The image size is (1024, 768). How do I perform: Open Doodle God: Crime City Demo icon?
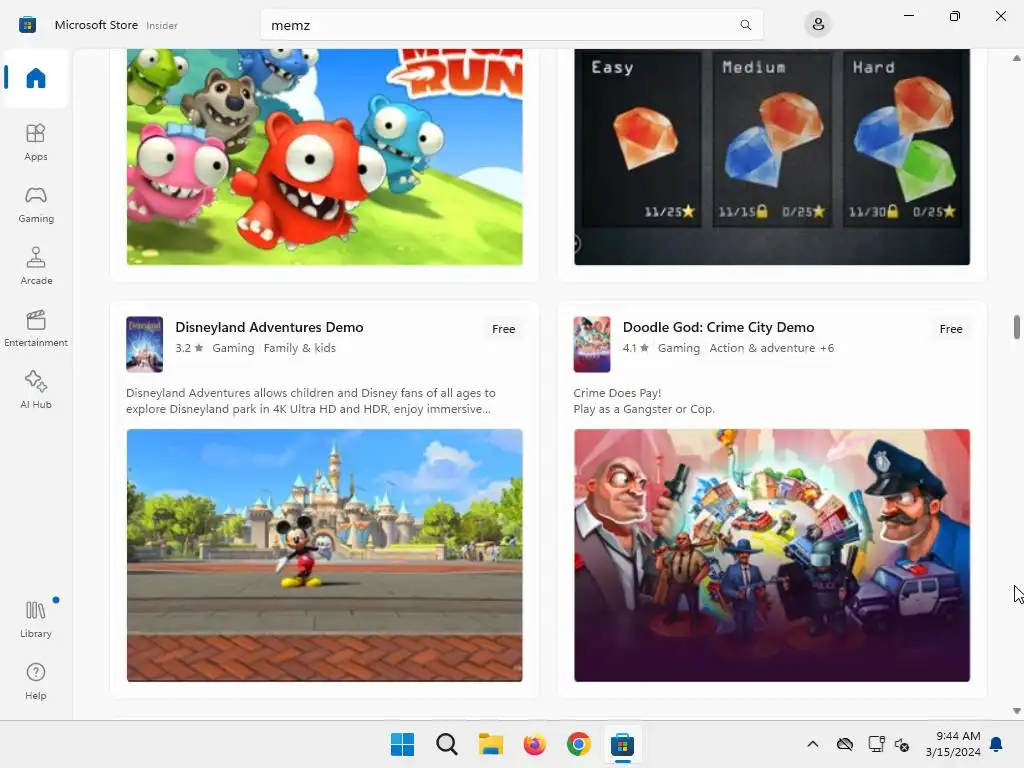[x=592, y=344]
